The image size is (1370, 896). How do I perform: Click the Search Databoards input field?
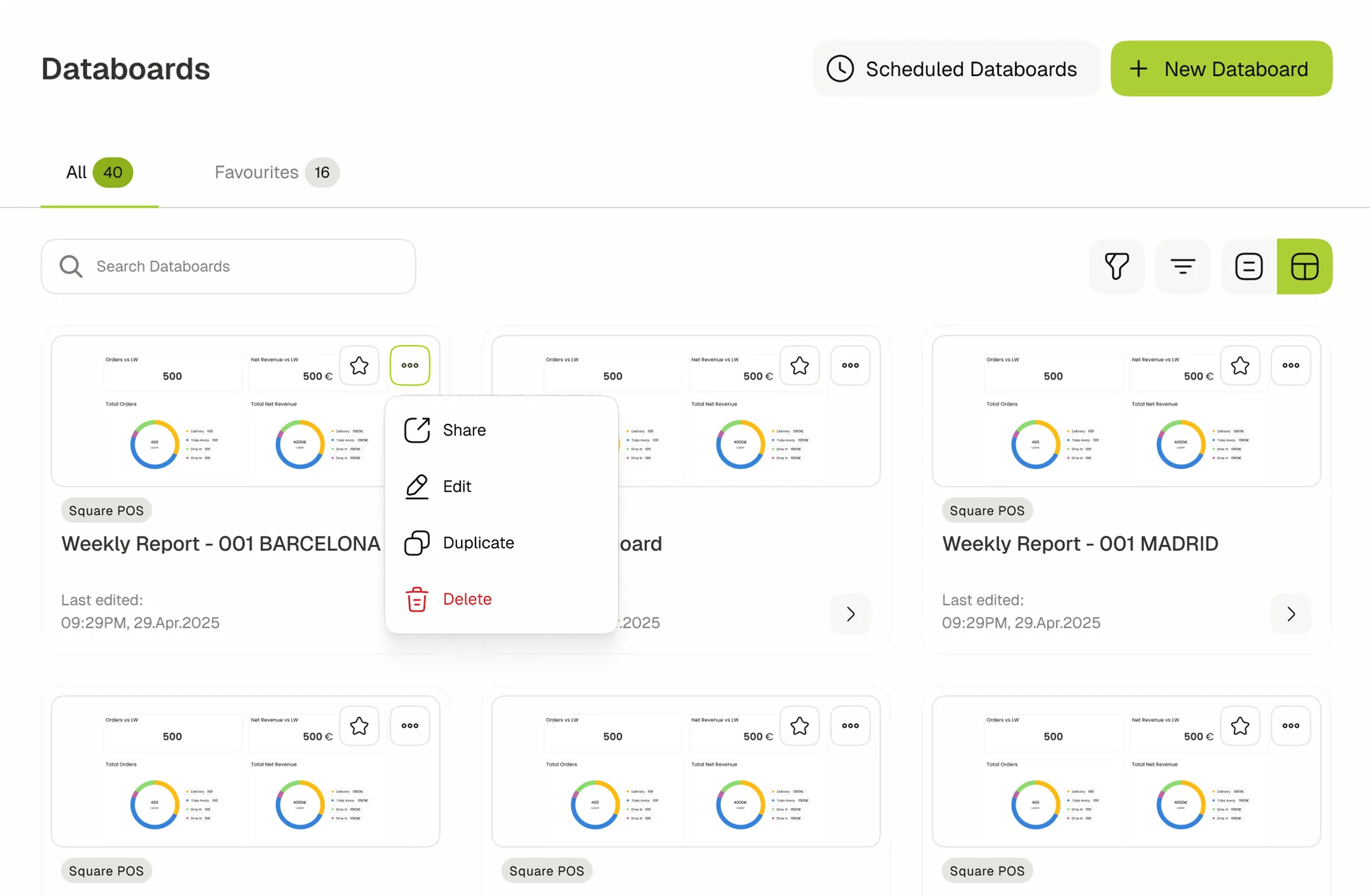pos(228,266)
